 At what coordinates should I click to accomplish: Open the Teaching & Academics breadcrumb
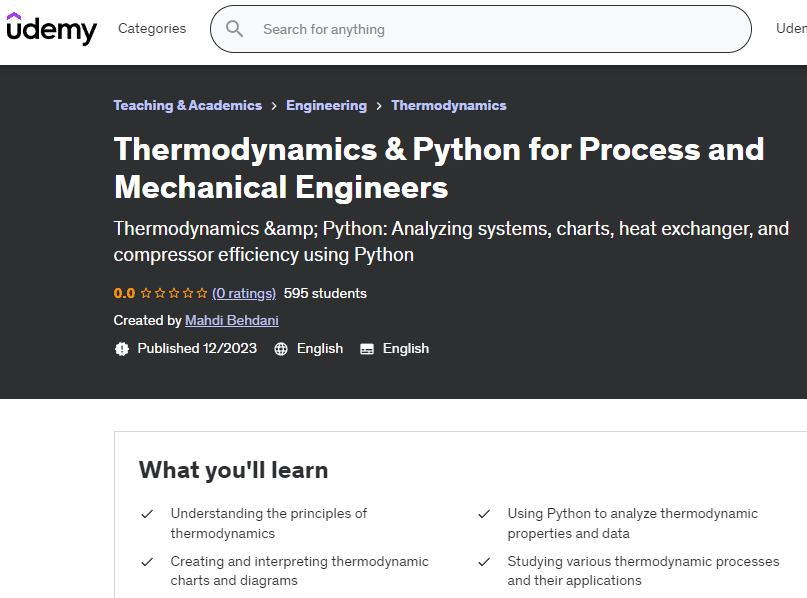pyautogui.click(x=187, y=106)
